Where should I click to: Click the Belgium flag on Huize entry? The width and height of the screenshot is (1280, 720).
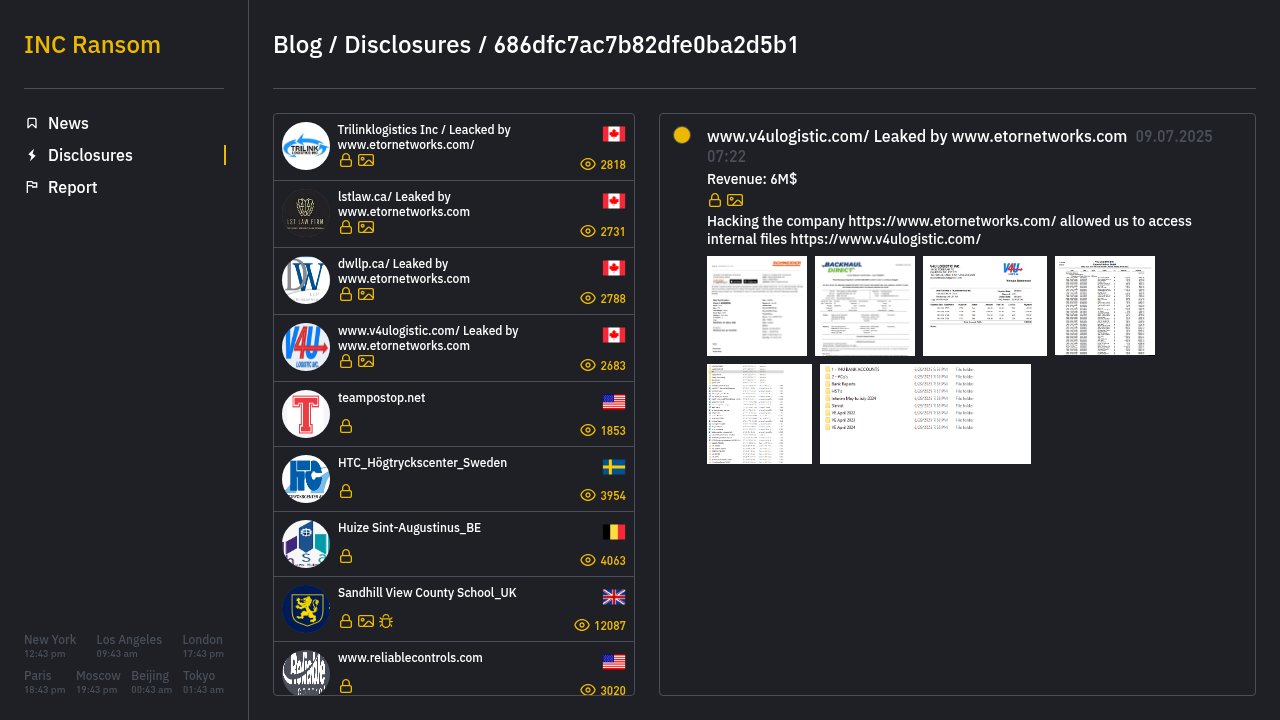click(x=614, y=532)
